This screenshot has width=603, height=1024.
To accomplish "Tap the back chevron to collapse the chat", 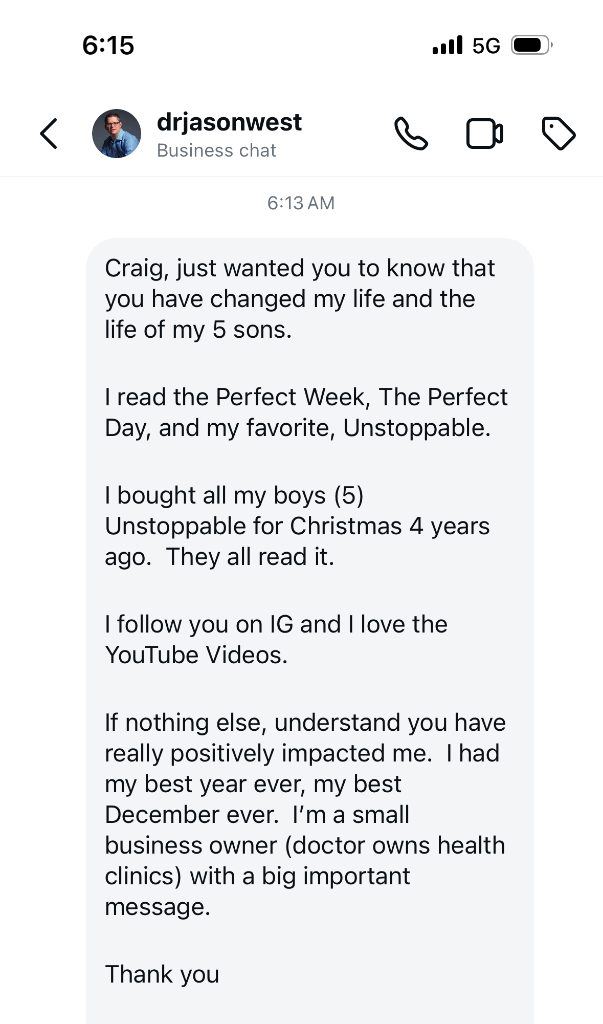I will click(48, 132).
